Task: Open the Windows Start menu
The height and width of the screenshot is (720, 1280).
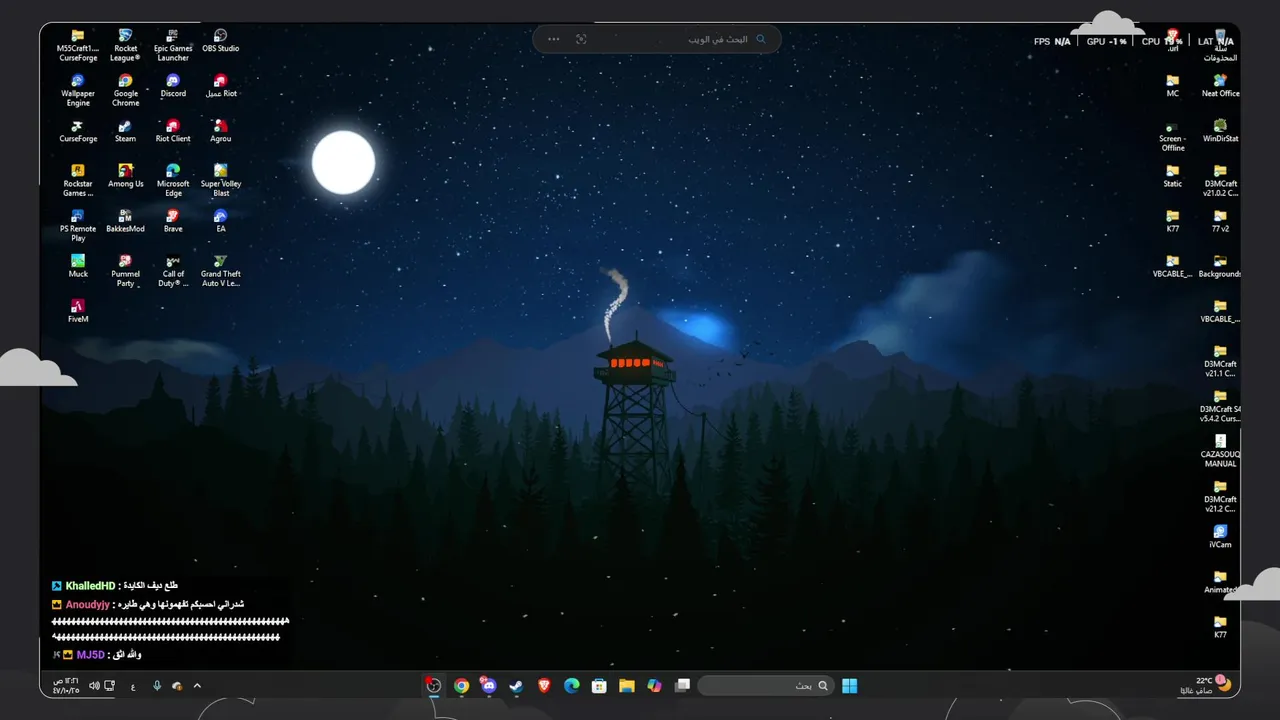Action: click(x=849, y=686)
